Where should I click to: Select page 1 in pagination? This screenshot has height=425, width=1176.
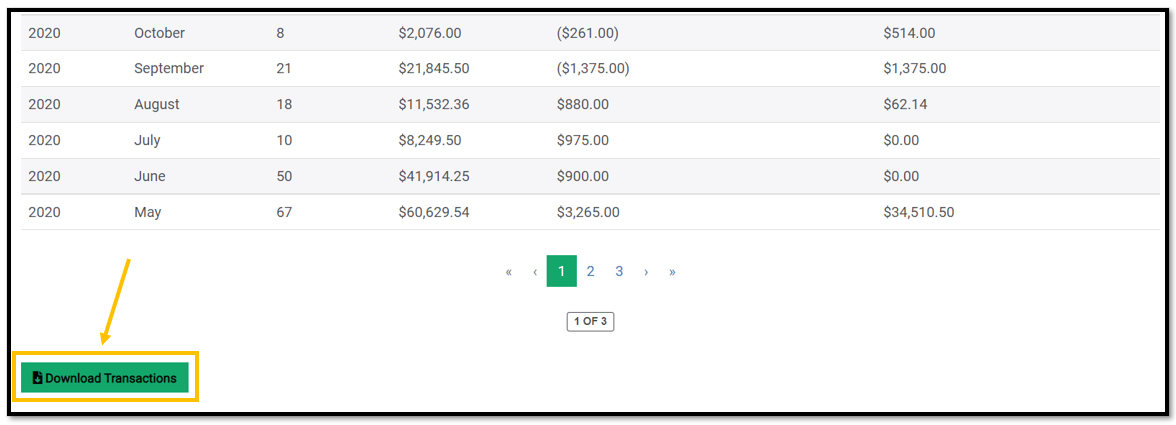(x=562, y=271)
